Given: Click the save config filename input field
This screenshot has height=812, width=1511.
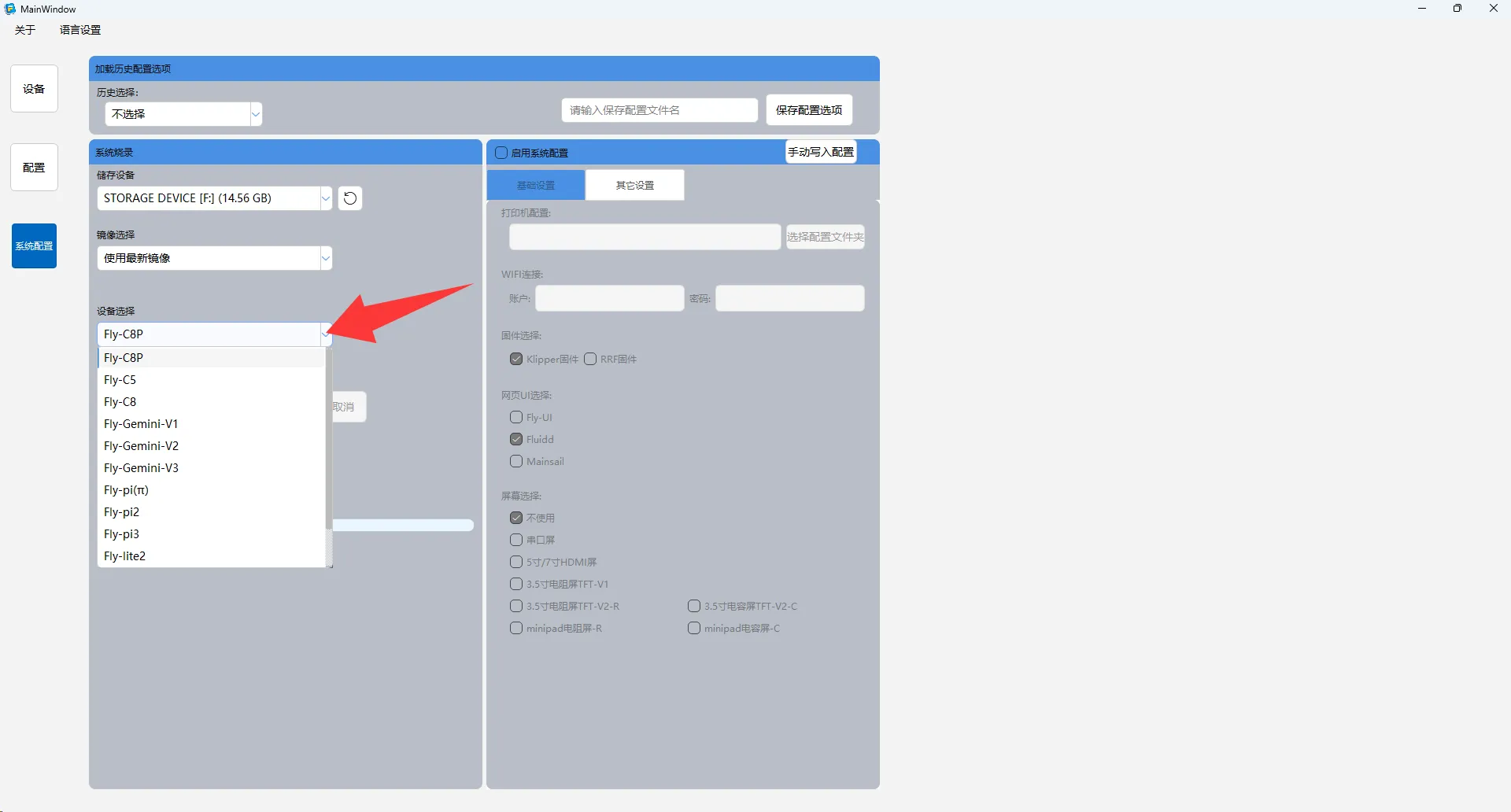Looking at the screenshot, I should pos(659,110).
